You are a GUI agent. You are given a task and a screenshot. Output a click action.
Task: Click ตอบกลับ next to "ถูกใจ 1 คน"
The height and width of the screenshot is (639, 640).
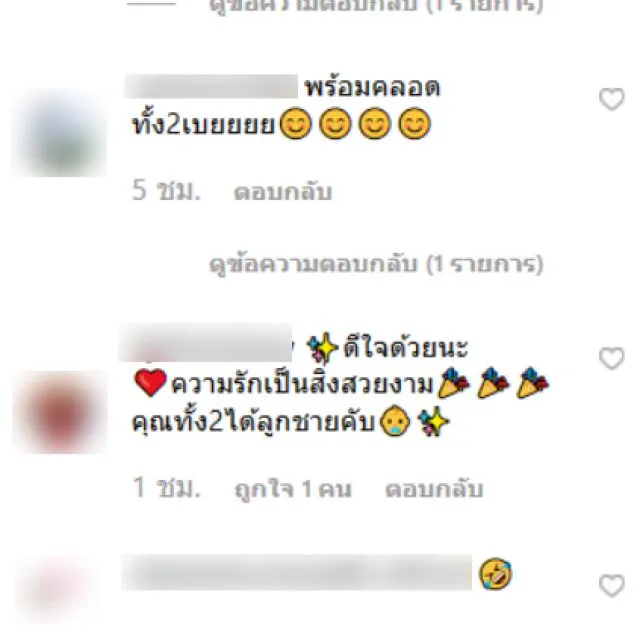click(x=434, y=489)
